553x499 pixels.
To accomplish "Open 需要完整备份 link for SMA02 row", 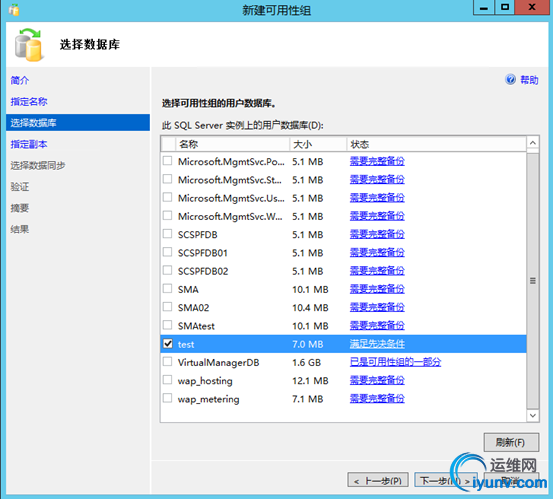I will point(377,307).
